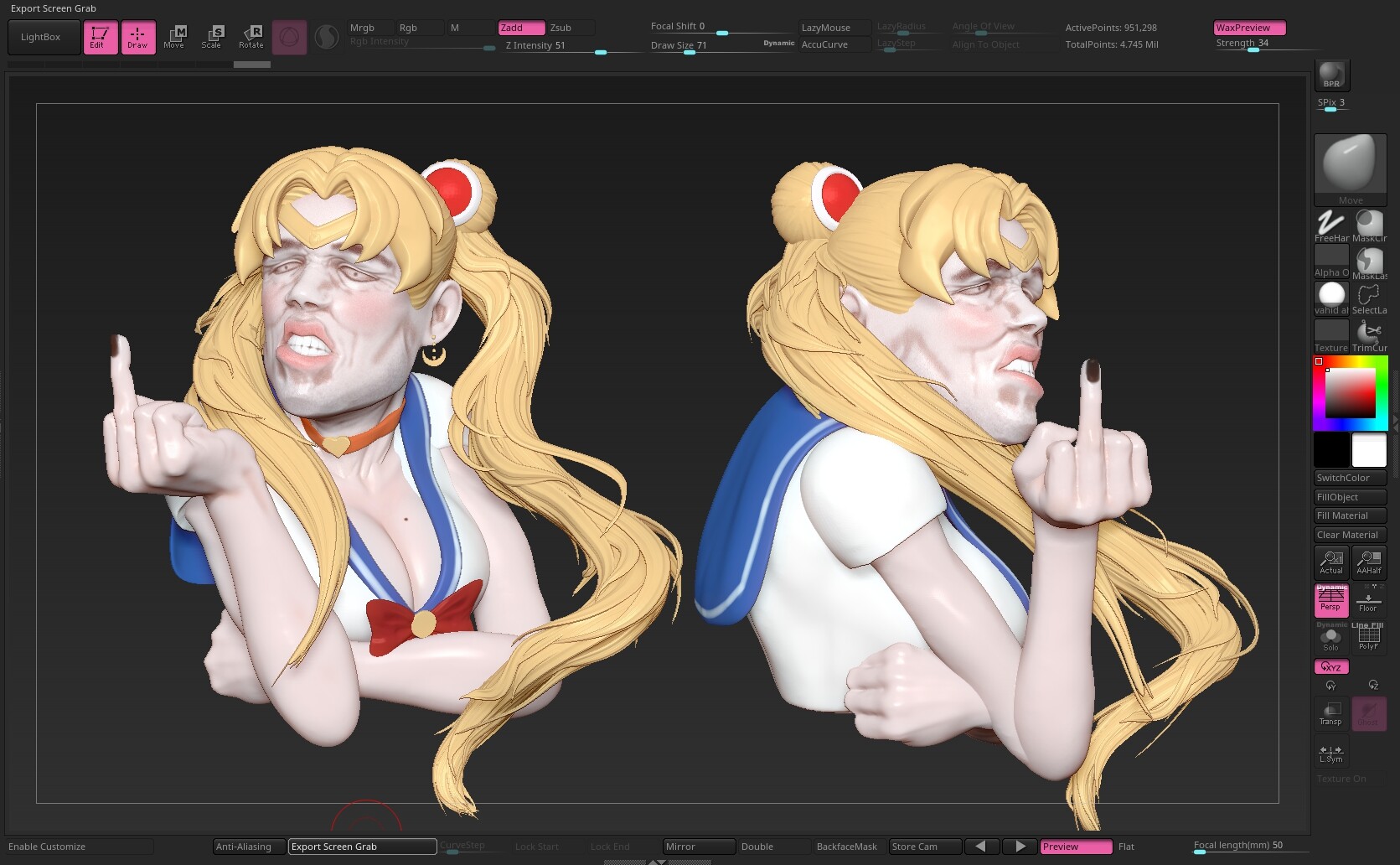Click the previous camera arrow
The height and width of the screenshot is (865, 1400).
[x=981, y=847]
